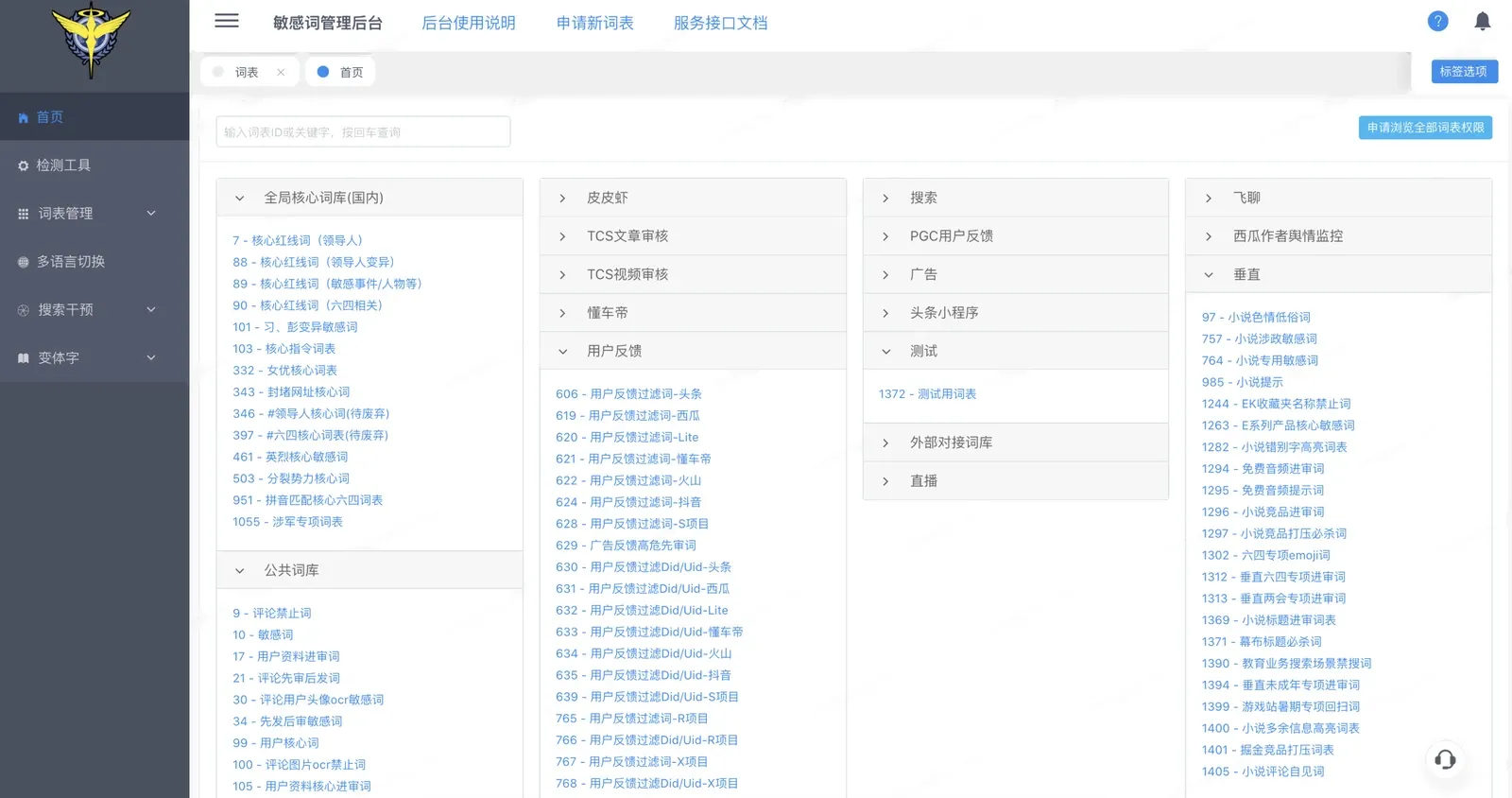Open 申请新词表 link
The image size is (1512, 798).
(x=595, y=23)
